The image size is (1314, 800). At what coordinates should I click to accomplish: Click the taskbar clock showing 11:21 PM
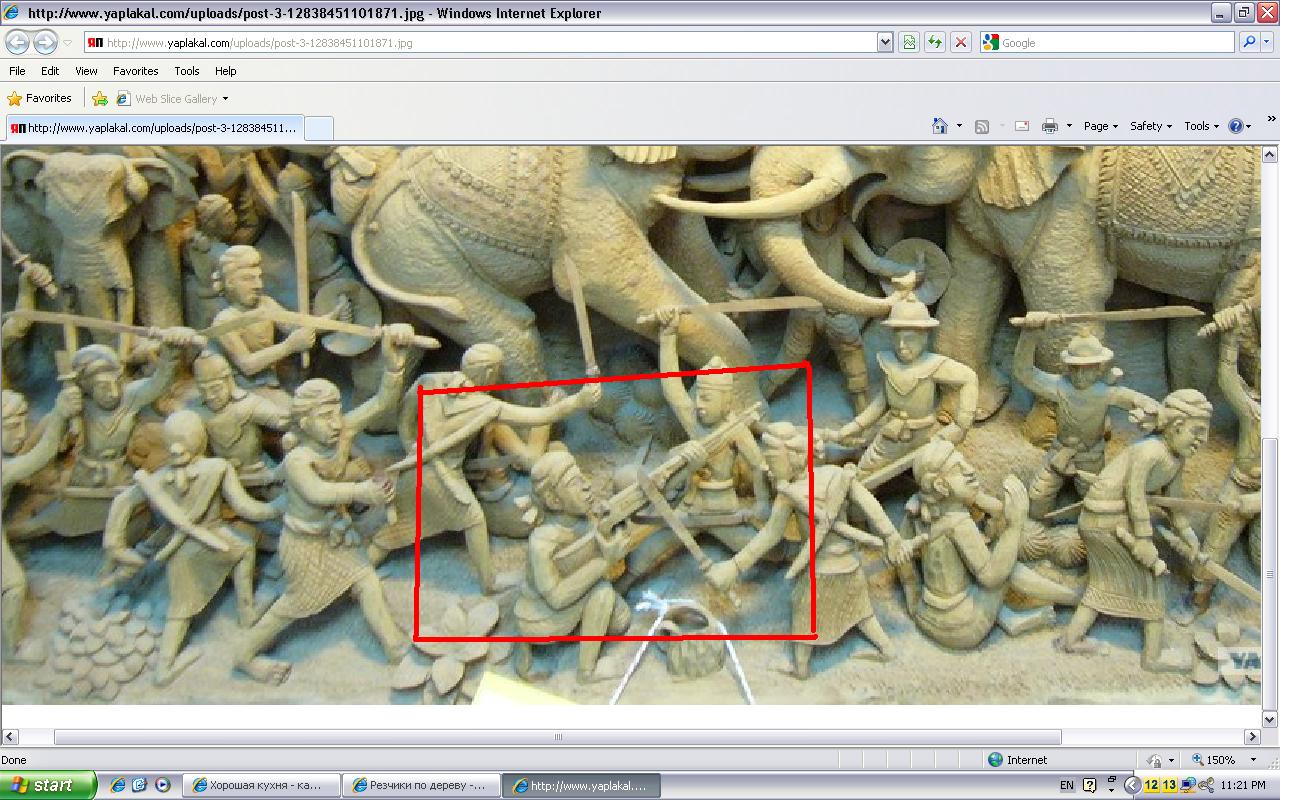(1243, 786)
